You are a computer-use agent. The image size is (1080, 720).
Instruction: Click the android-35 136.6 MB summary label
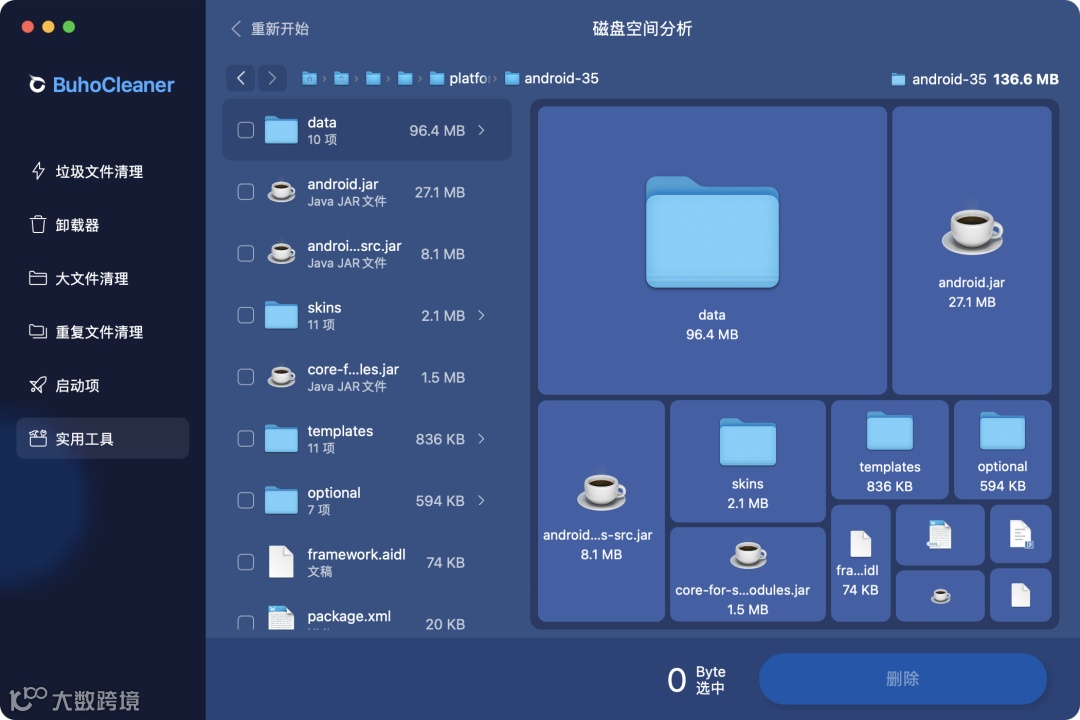975,79
